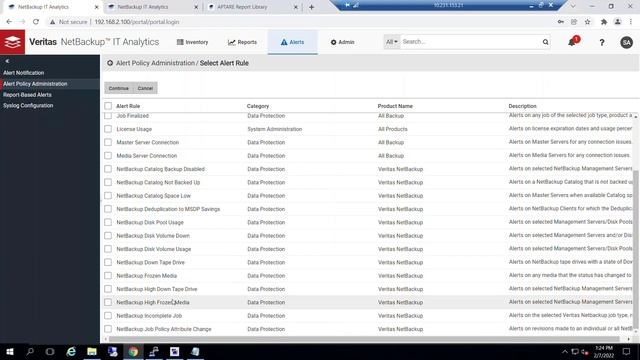
Task: Open Internet Explorer from taskbar
Action: 71,351
